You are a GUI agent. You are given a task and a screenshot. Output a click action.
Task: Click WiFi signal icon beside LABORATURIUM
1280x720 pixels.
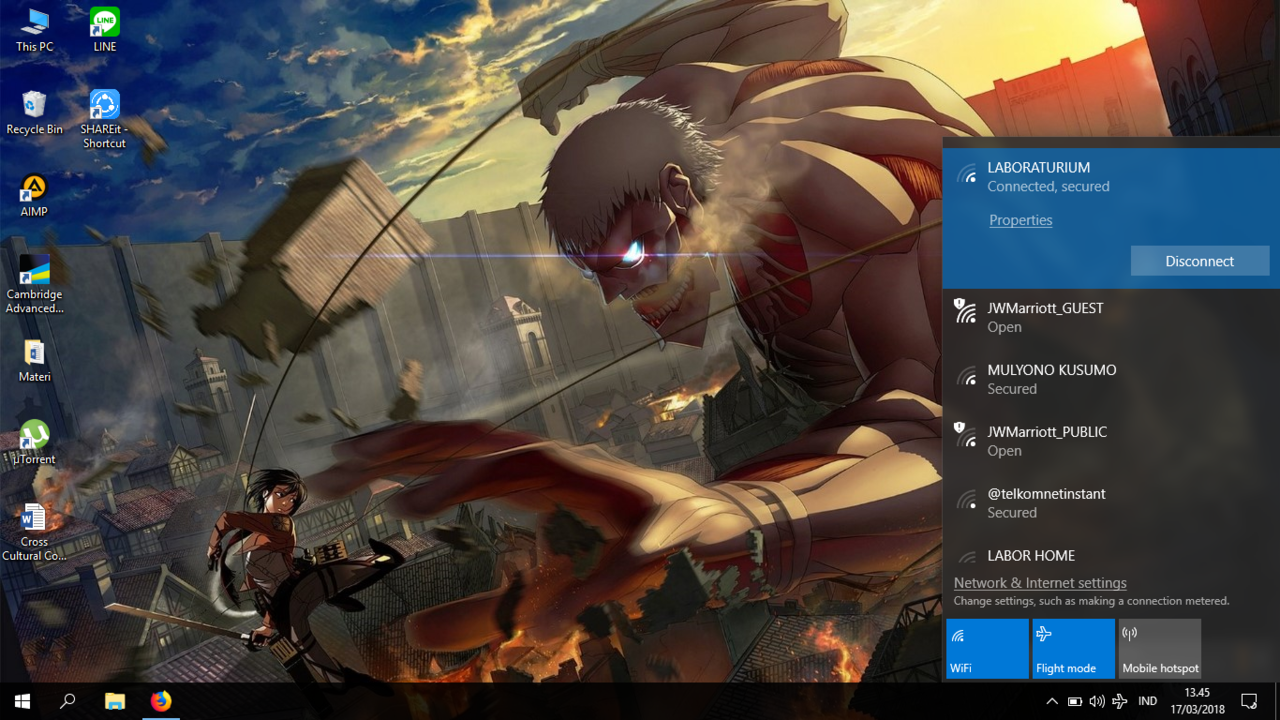click(x=966, y=174)
